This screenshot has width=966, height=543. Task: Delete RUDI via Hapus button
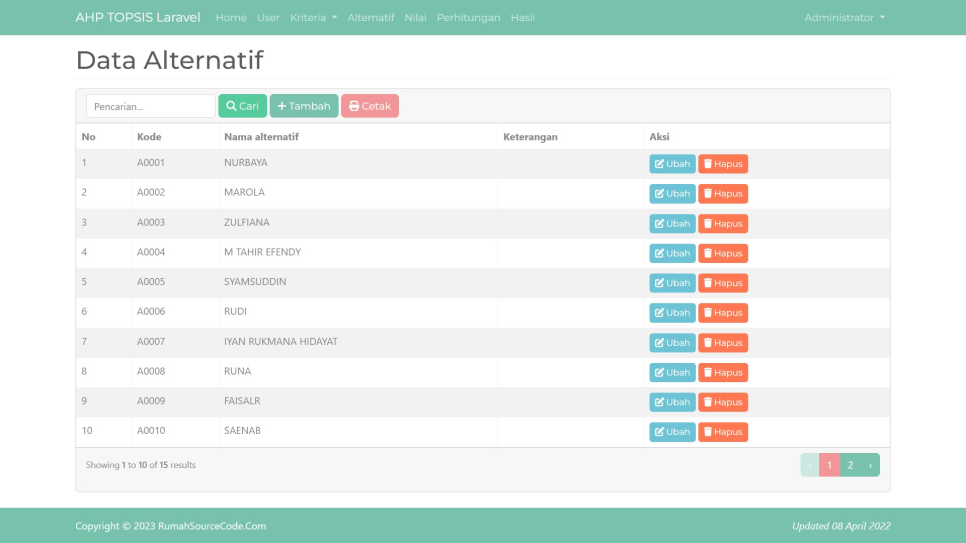pyautogui.click(x=723, y=312)
